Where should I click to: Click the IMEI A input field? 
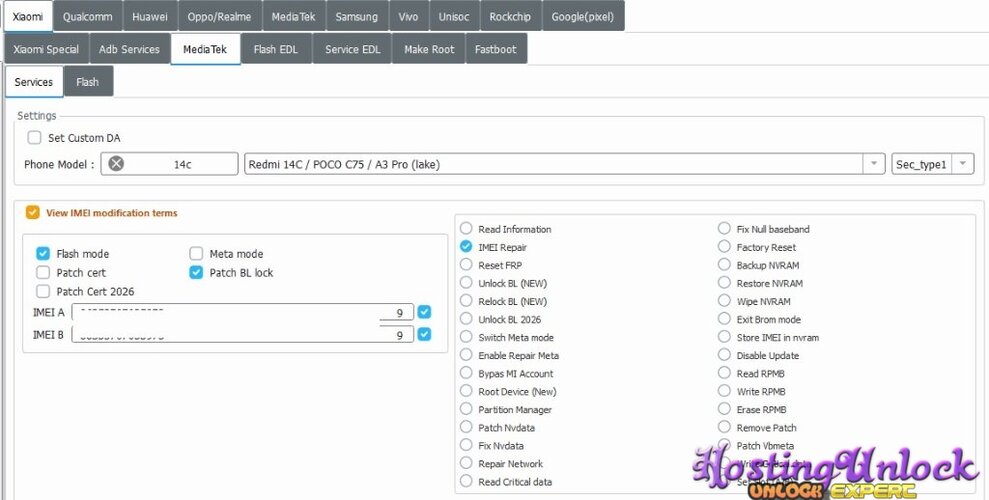[x=243, y=311]
